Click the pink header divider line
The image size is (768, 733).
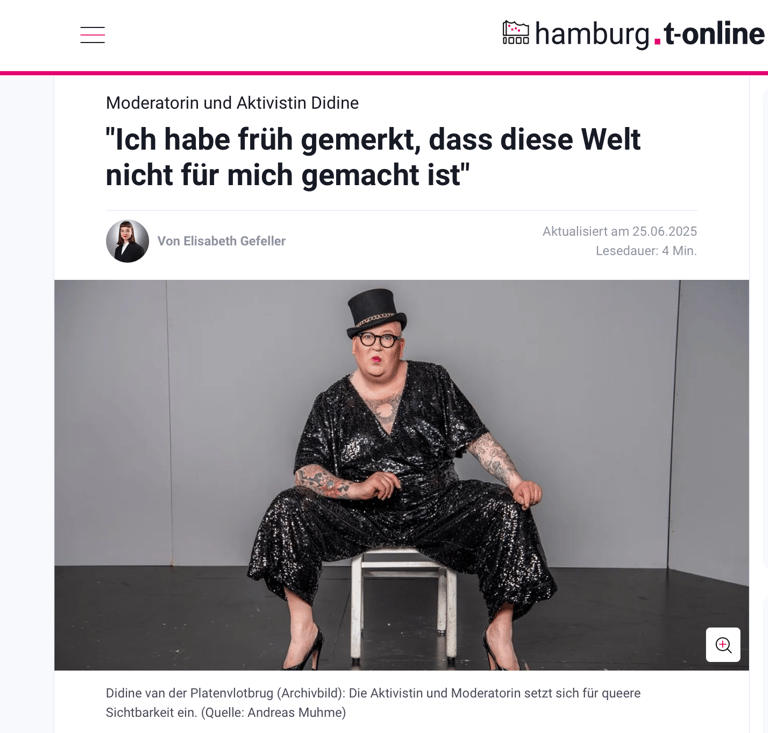384,73
